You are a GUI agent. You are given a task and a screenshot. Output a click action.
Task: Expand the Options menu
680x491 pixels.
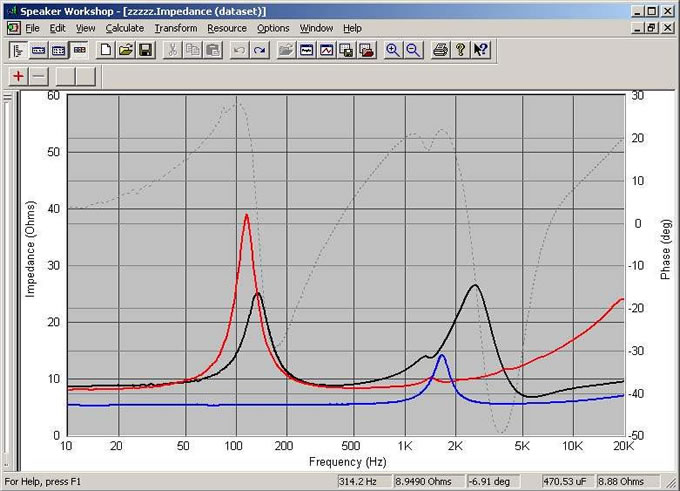[273, 28]
